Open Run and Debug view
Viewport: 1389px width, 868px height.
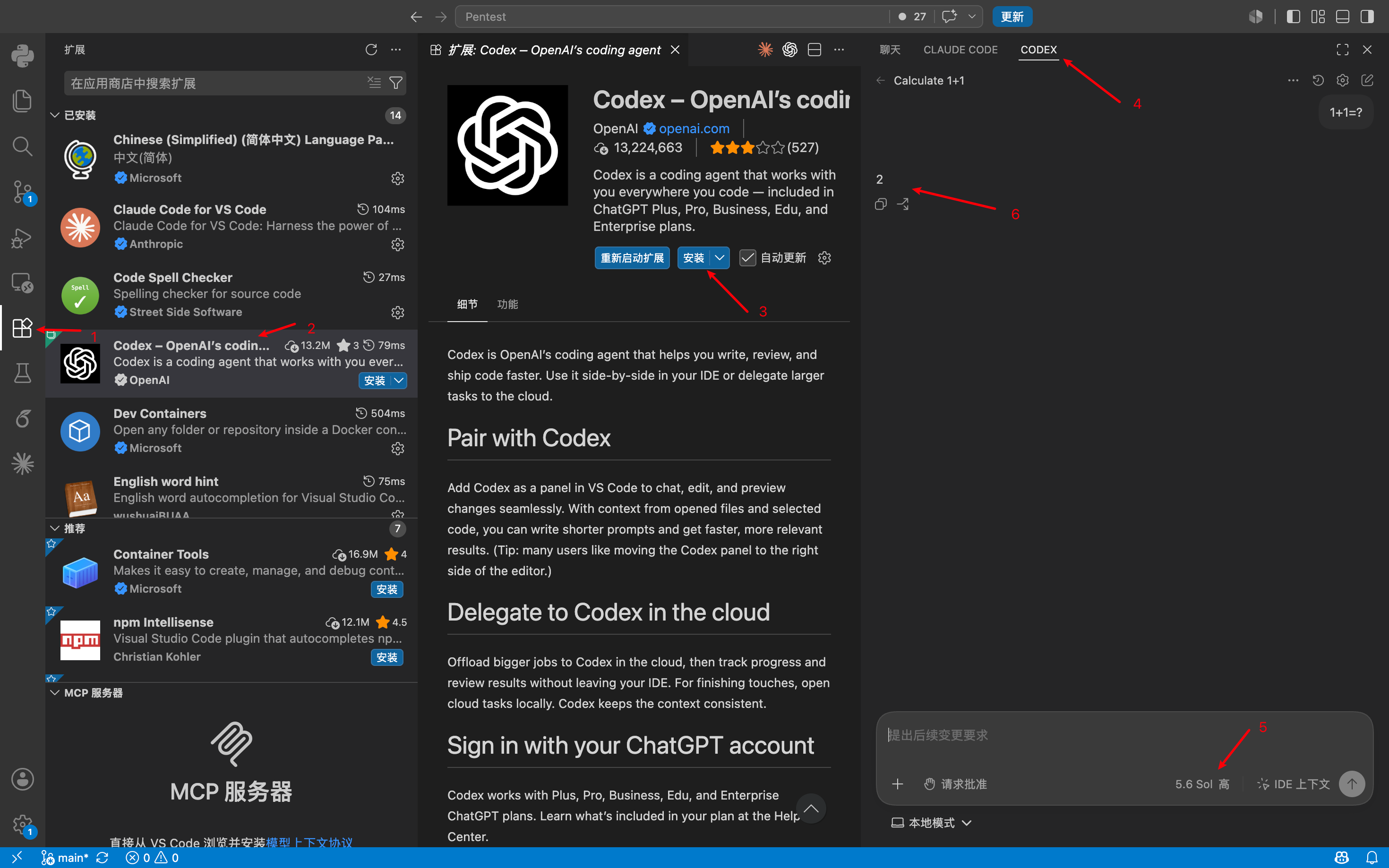coord(22,238)
